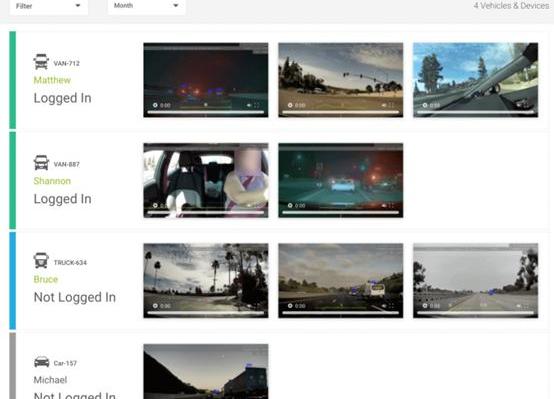Open Matthew's windshield wiper video thumbnail
Viewport: 554px width, 399px height.
[476, 80]
